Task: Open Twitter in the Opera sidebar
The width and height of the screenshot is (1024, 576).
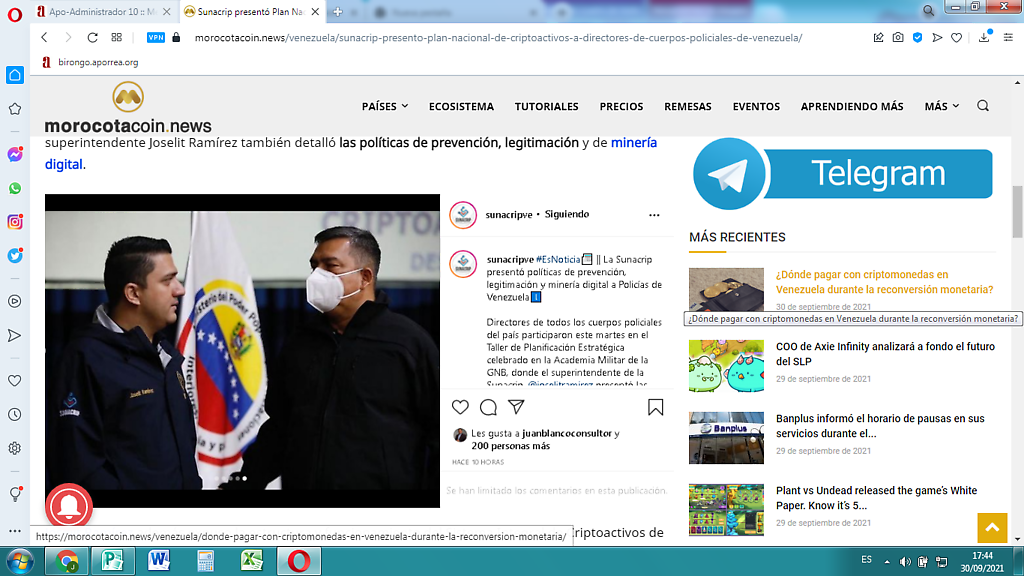Action: pyautogui.click(x=15, y=255)
